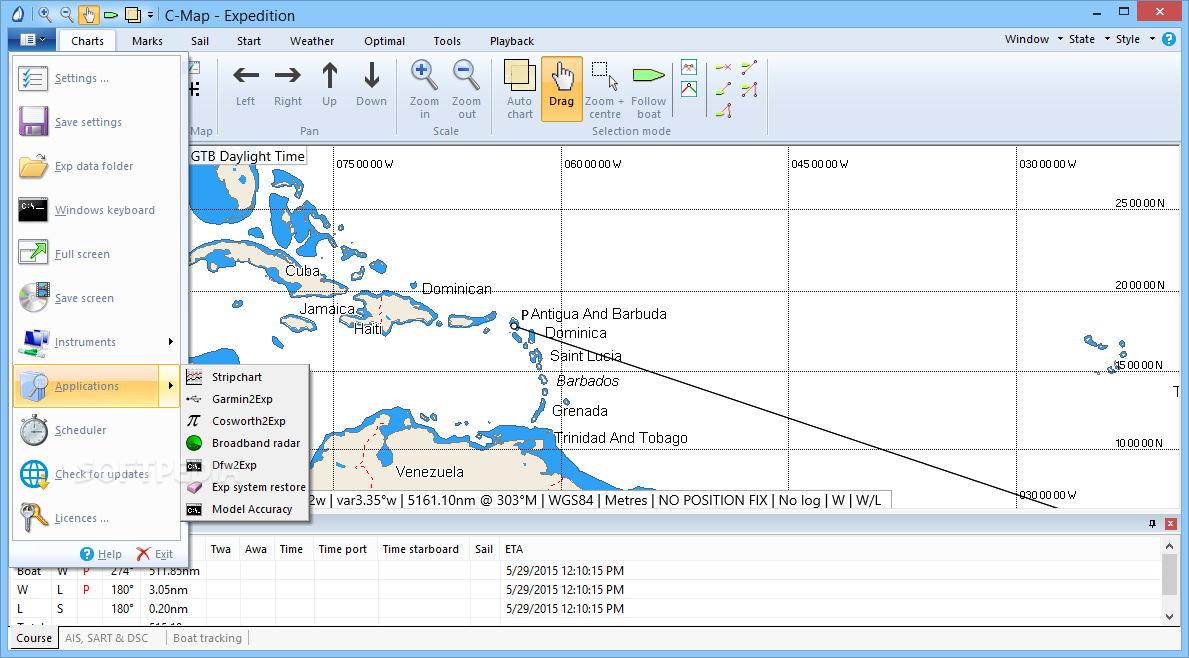Screen dimensions: 1189x658
Task: Toggle Zoom + centre selection mode
Action: 604,89
